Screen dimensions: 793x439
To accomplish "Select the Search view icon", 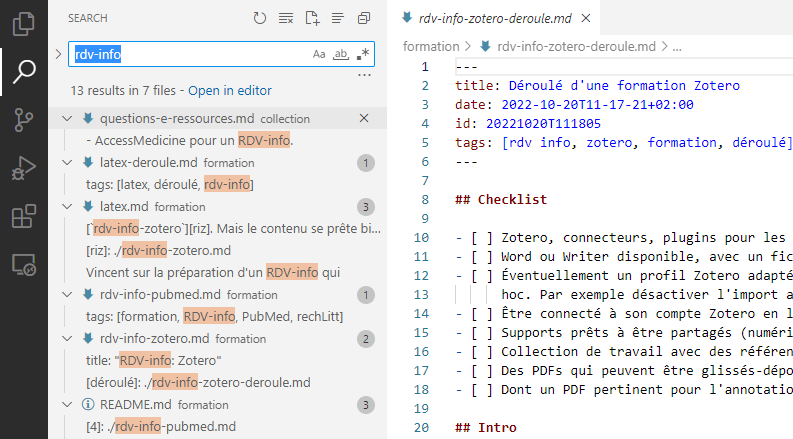I will coord(24,72).
